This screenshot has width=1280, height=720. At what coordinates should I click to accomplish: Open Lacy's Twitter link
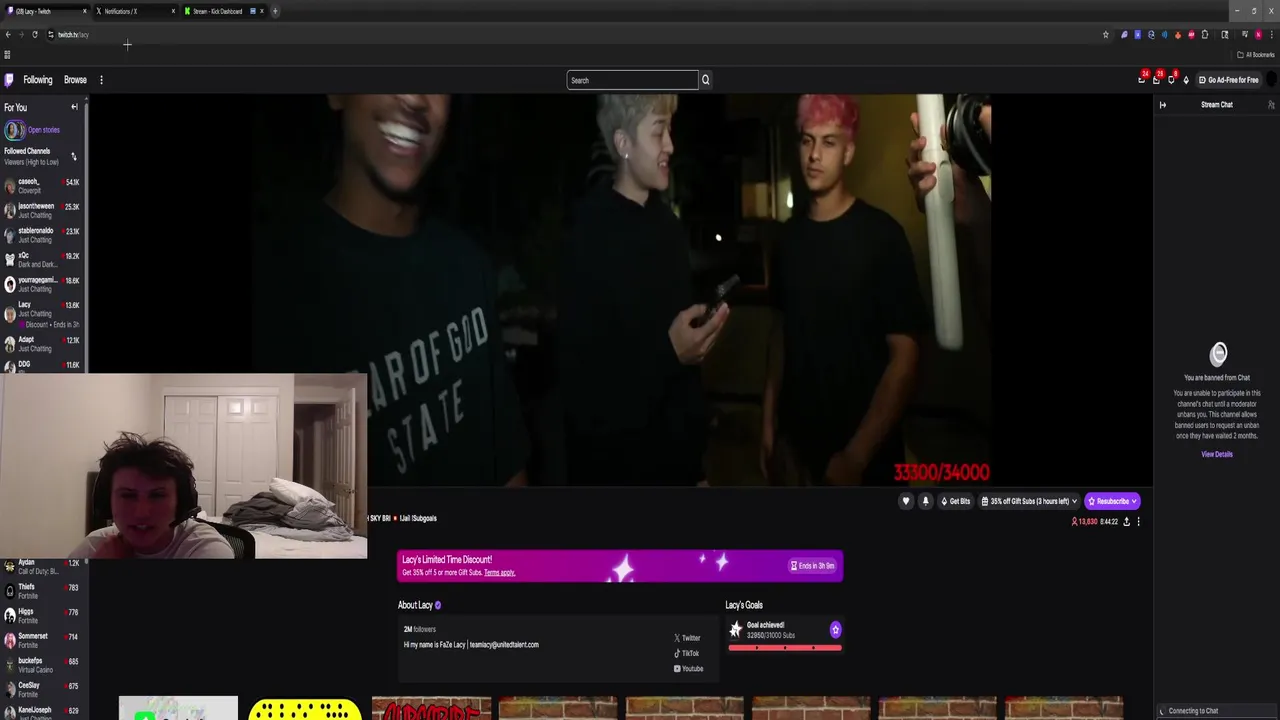pos(687,638)
